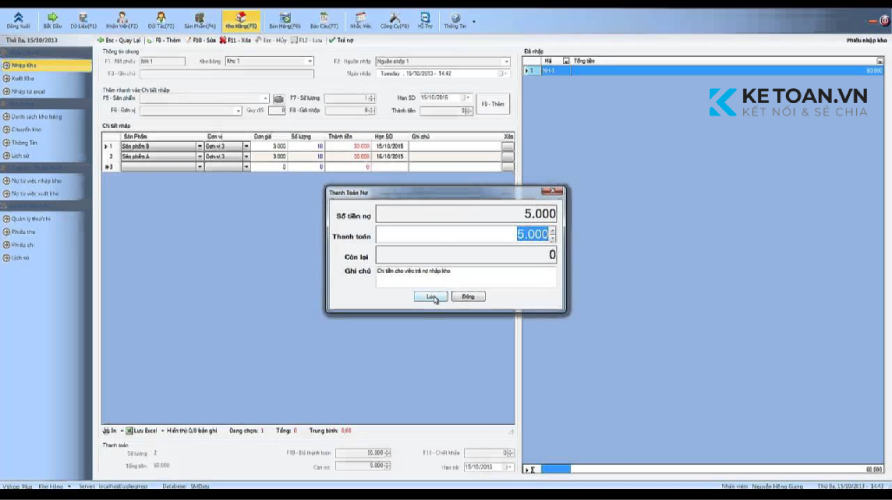Click the Tổng tiền column header

tap(727, 61)
